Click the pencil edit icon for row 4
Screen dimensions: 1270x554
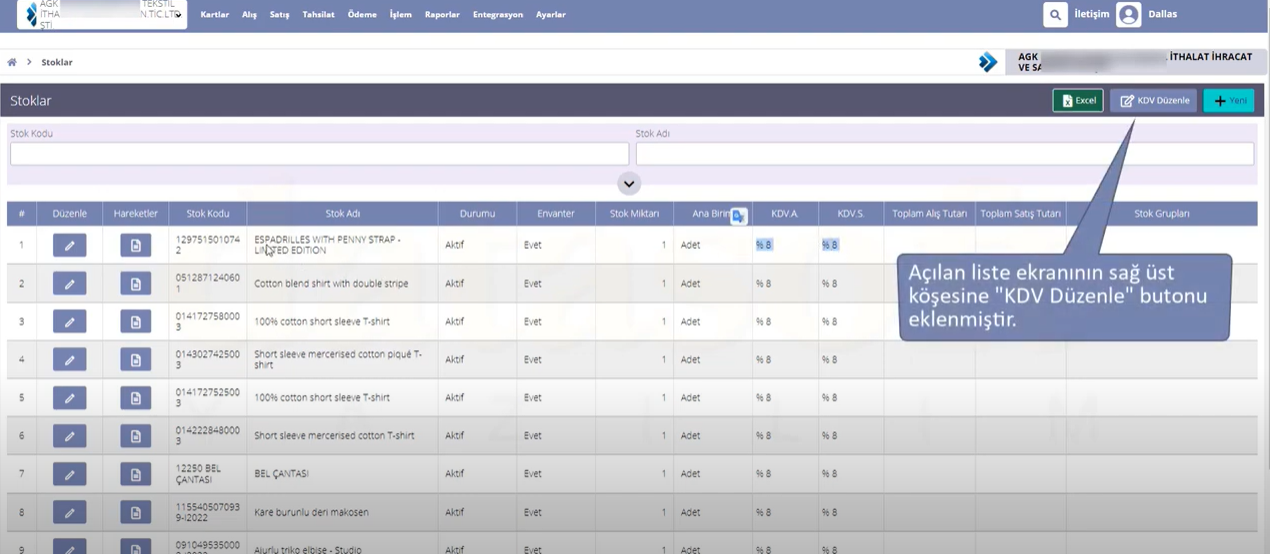[x=69, y=359]
